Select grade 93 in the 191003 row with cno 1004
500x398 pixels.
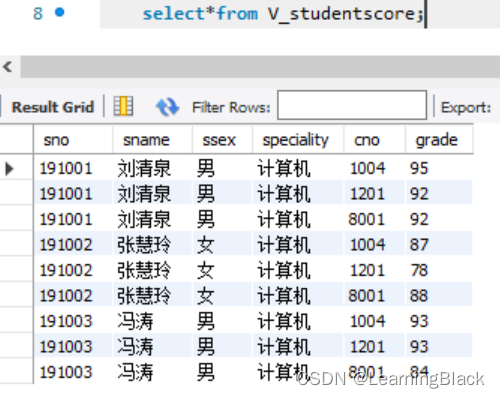click(439, 321)
